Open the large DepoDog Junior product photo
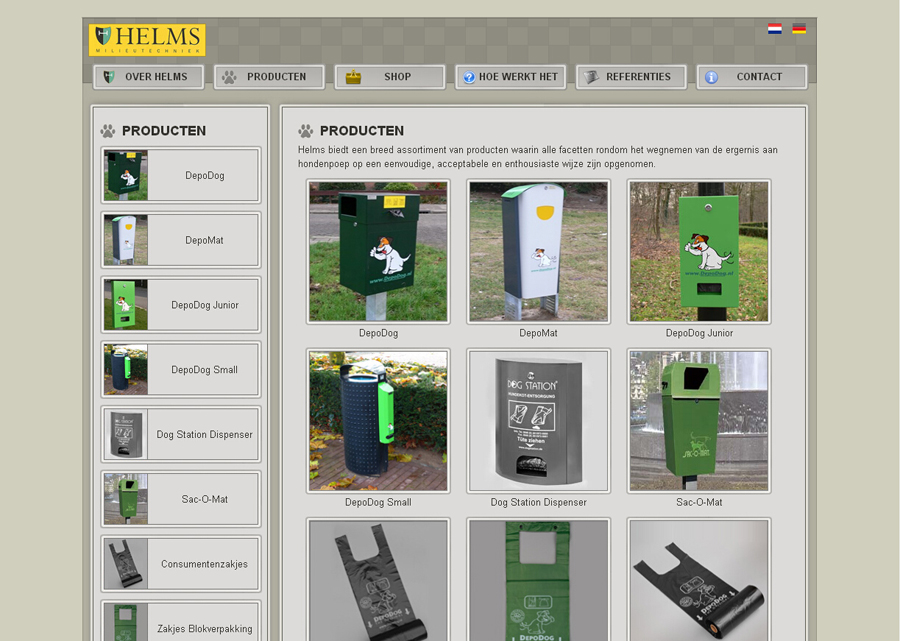This screenshot has height=641, width=900. point(699,251)
